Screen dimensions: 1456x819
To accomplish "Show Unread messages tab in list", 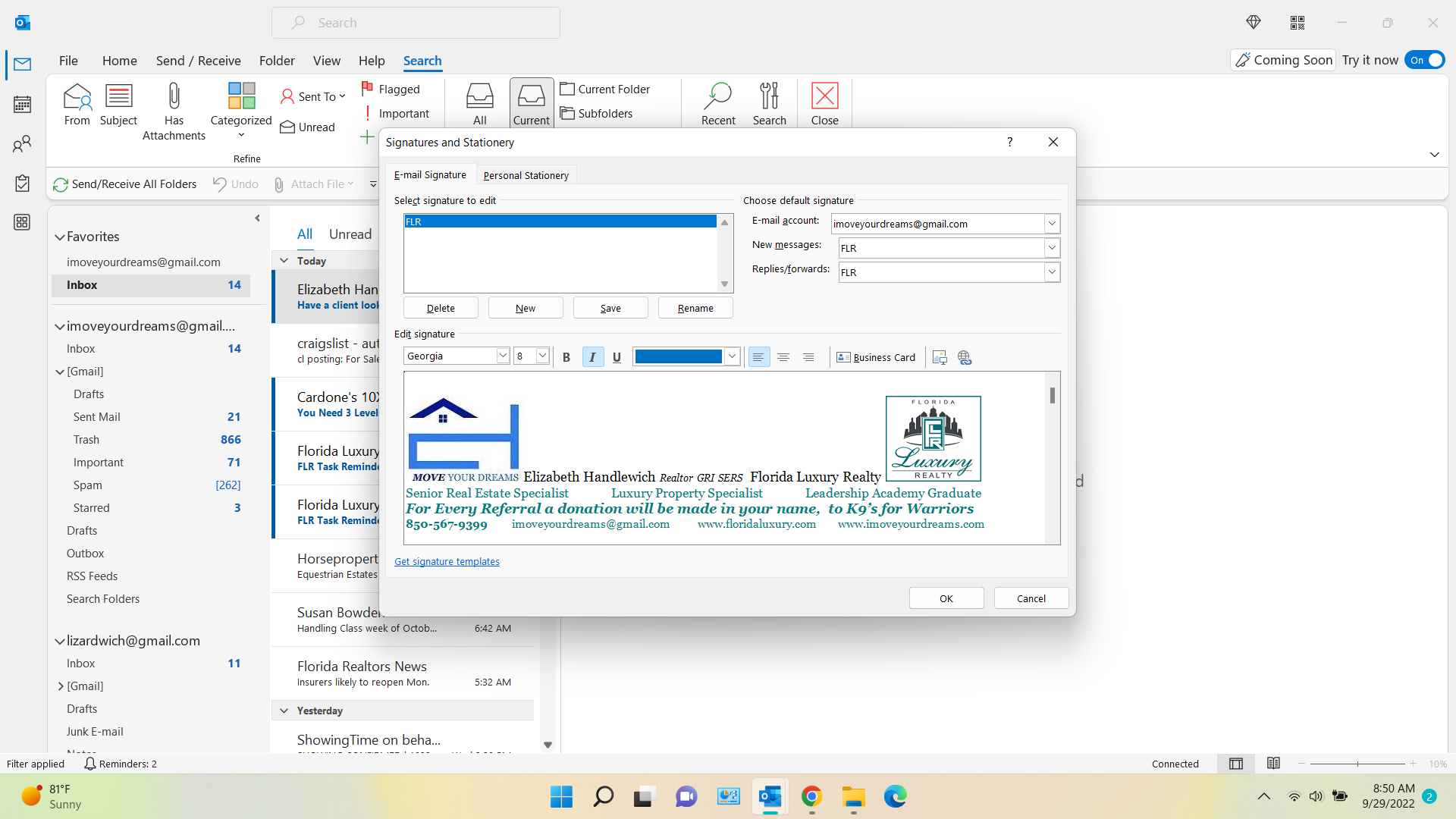I will (x=350, y=234).
